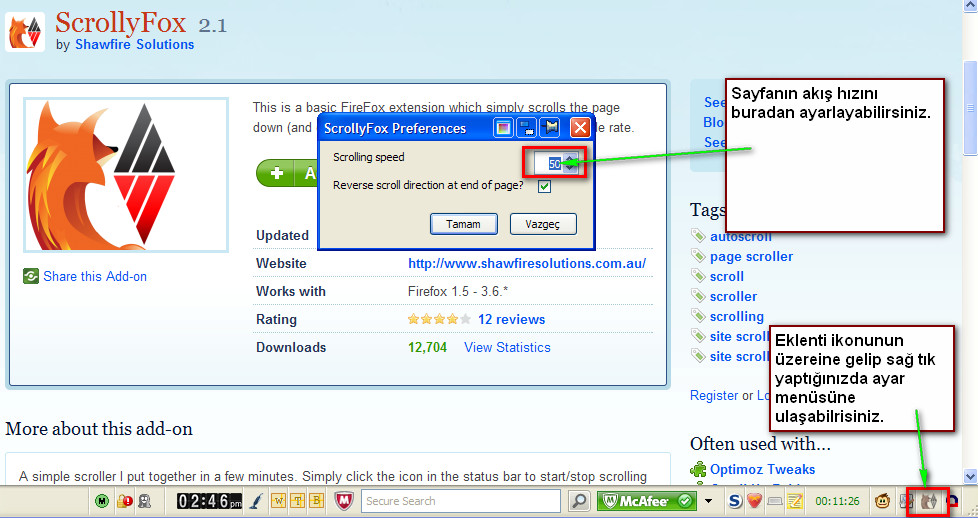The width and height of the screenshot is (978, 518).
Task: Increase scrolling speed with spinner up arrow
Action: (x=569, y=158)
